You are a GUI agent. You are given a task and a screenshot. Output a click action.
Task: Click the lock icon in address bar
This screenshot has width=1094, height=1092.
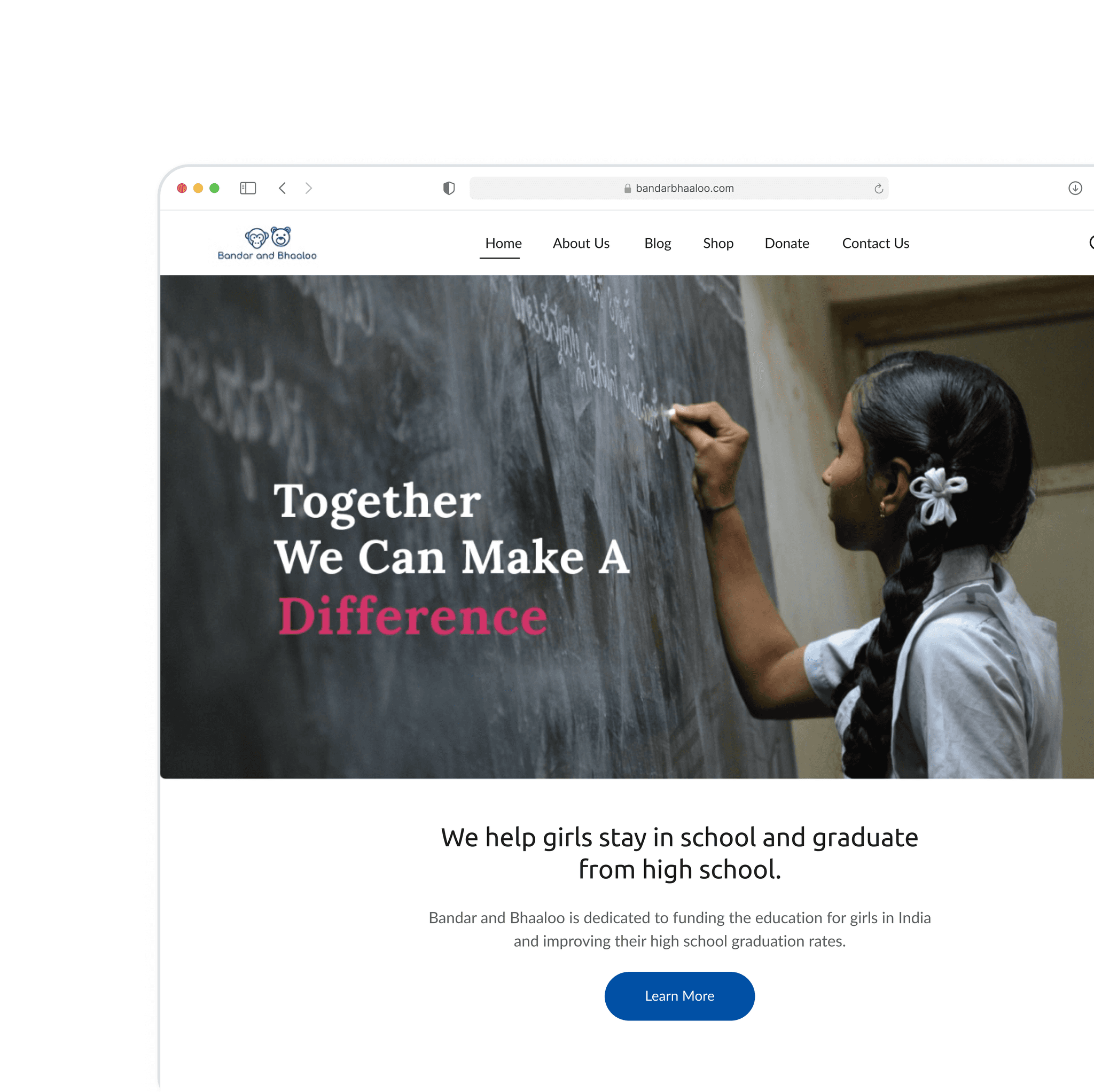point(628,189)
